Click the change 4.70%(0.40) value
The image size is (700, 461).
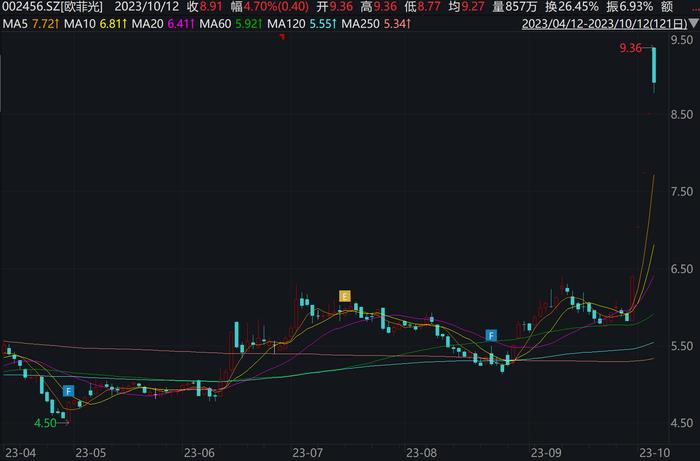coord(276,7)
